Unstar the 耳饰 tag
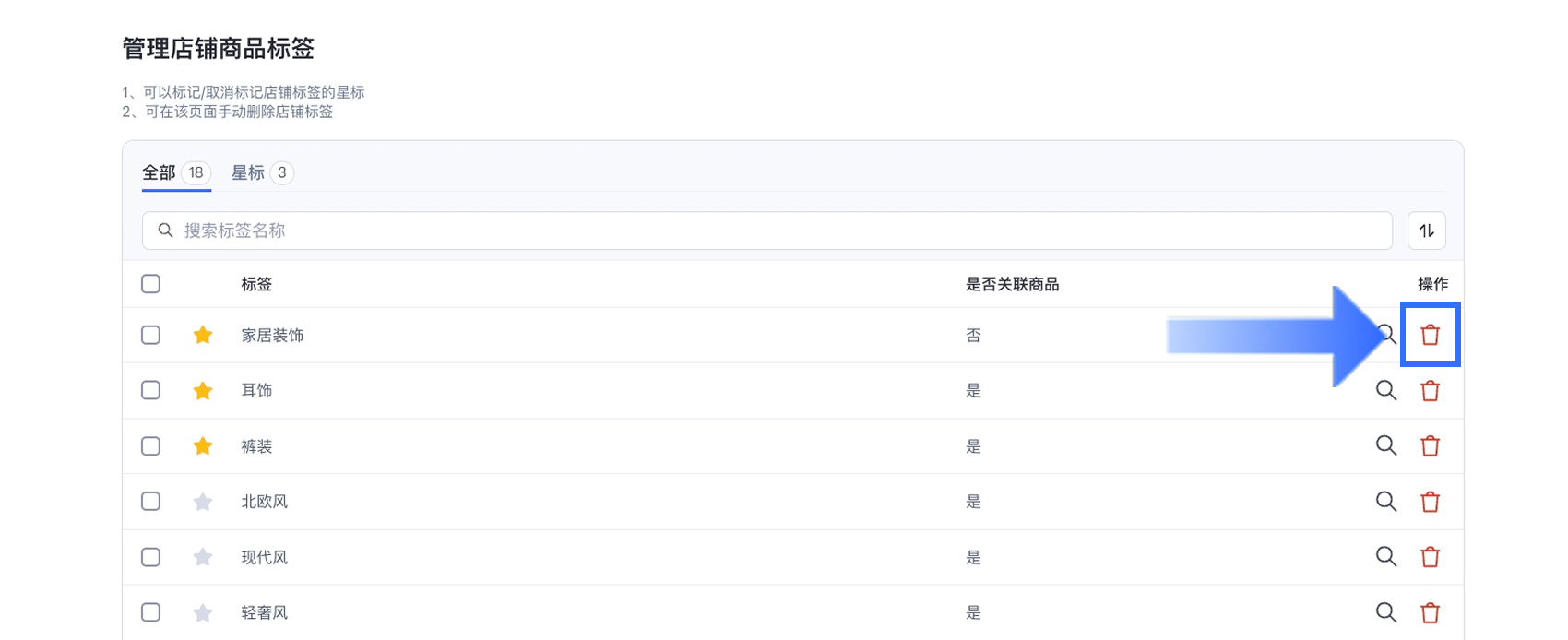Screen dimensions: 1568x640 [203, 391]
